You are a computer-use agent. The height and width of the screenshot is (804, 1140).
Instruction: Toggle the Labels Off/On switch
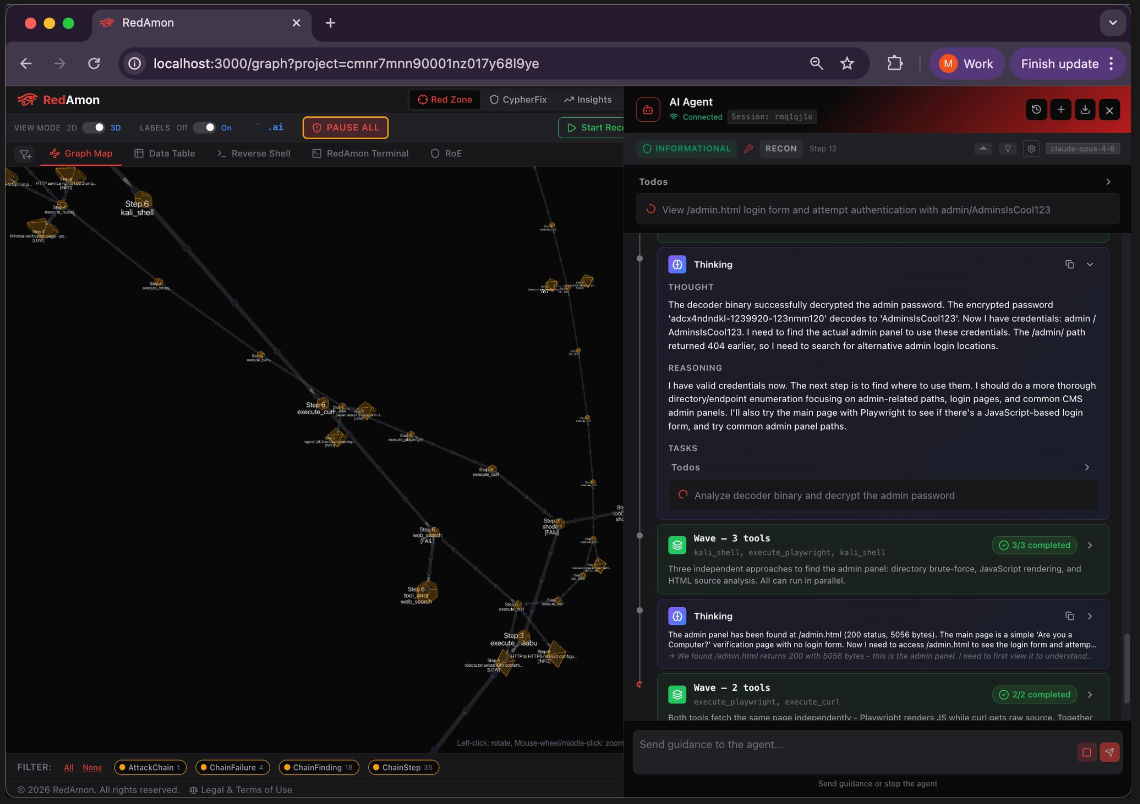pos(204,128)
